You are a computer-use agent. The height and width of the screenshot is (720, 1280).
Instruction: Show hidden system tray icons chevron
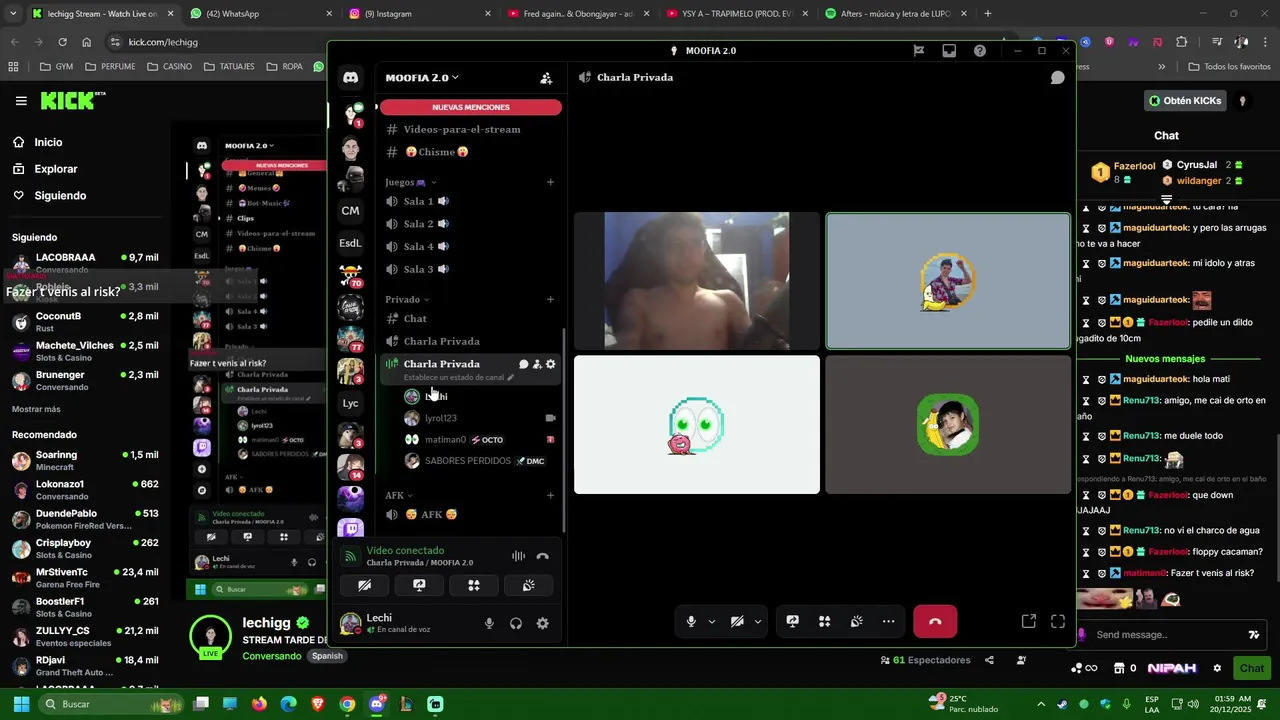click(1041, 704)
